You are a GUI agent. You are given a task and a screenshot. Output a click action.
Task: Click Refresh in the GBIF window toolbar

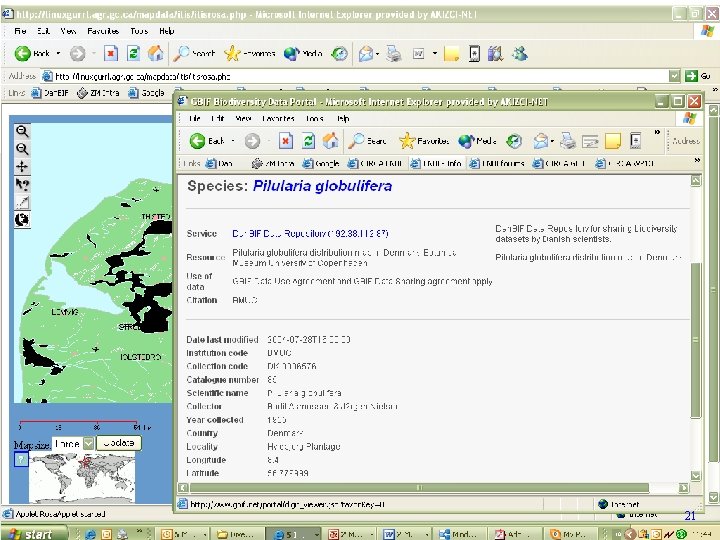308,141
